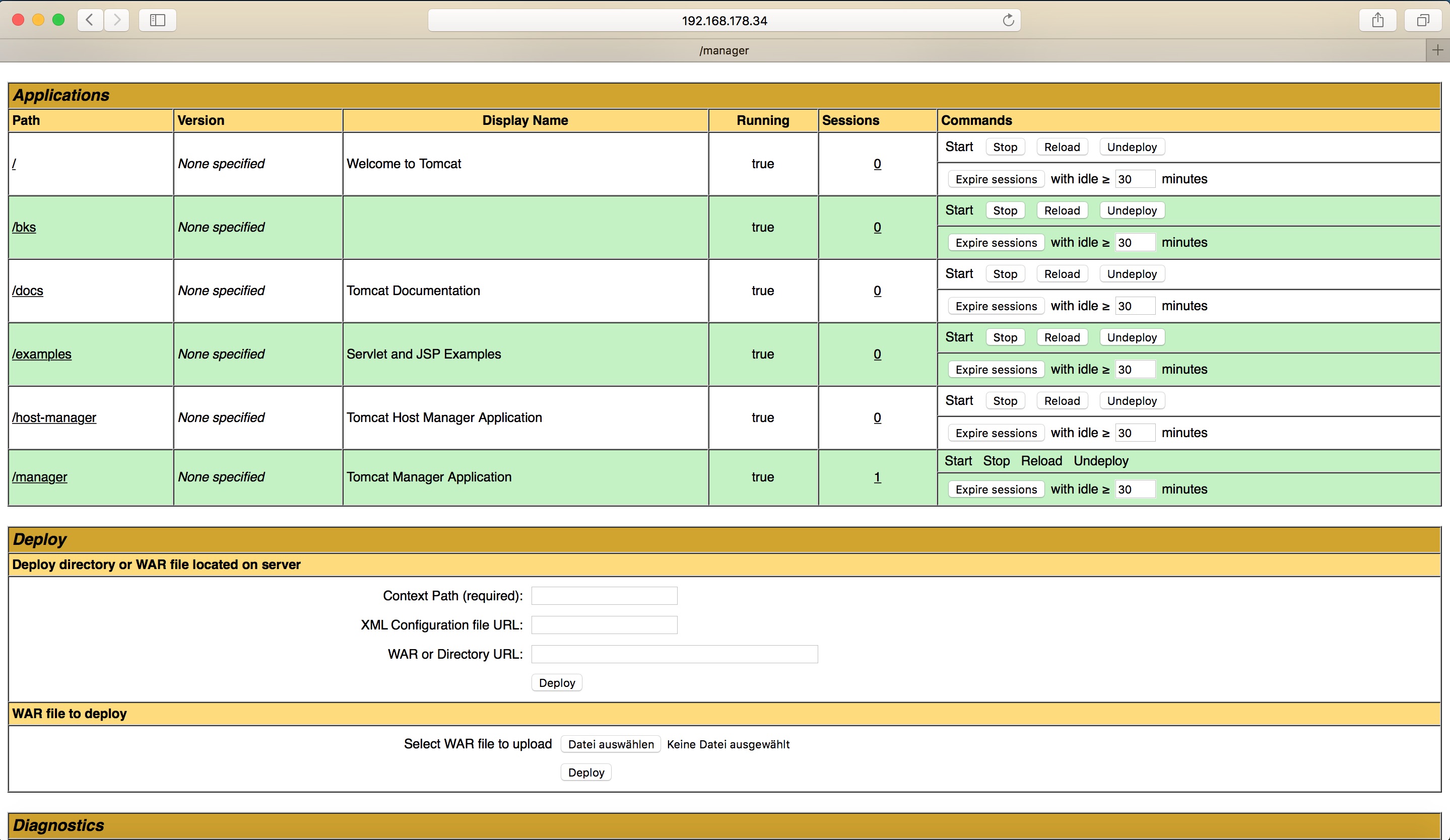Edit idle minutes field in / row
1450x840 pixels.
point(1135,179)
